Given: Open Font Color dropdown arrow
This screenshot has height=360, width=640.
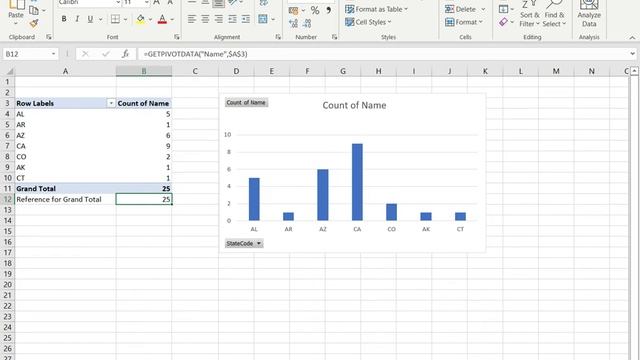Looking at the screenshot, I should (172, 19).
